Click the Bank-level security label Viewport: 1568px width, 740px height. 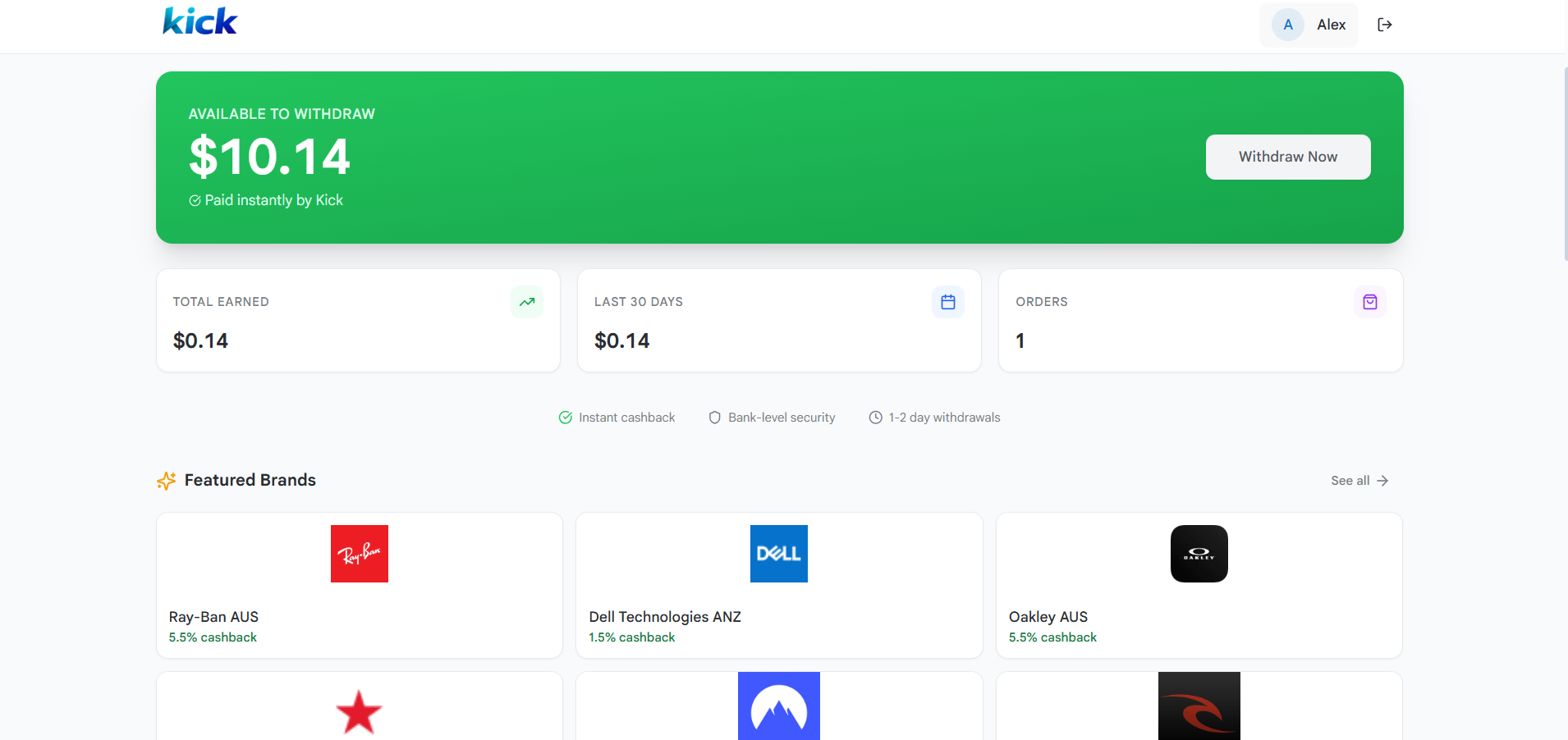pos(782,418)
